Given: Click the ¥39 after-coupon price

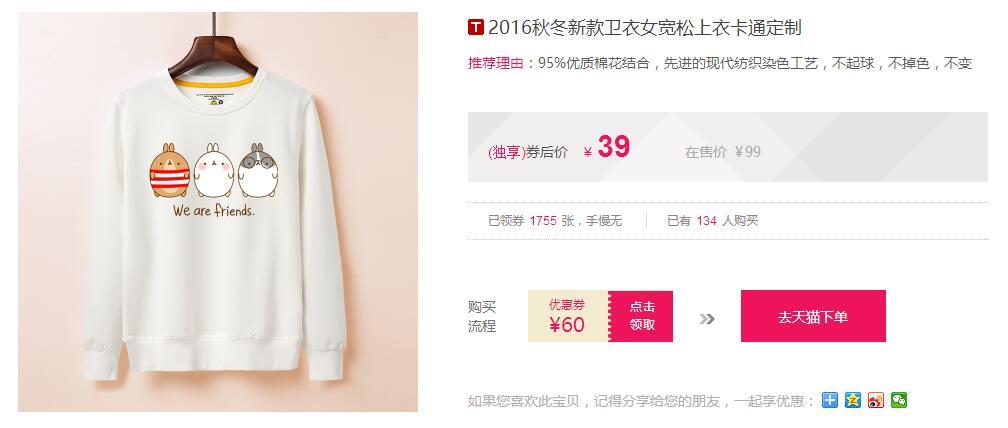Looking at the screenshot, I should [x=607, y=148].
